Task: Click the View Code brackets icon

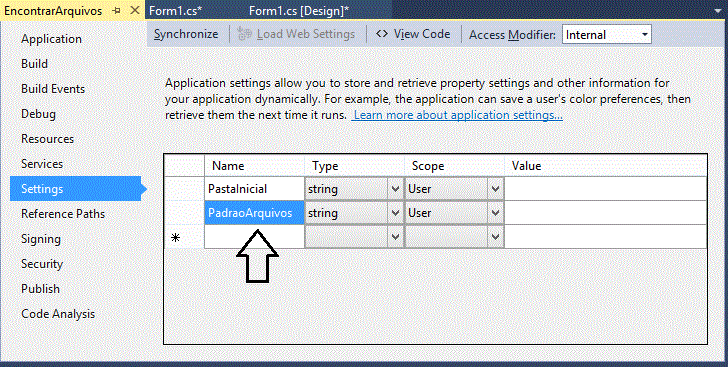Action: (x=382, y=34)
